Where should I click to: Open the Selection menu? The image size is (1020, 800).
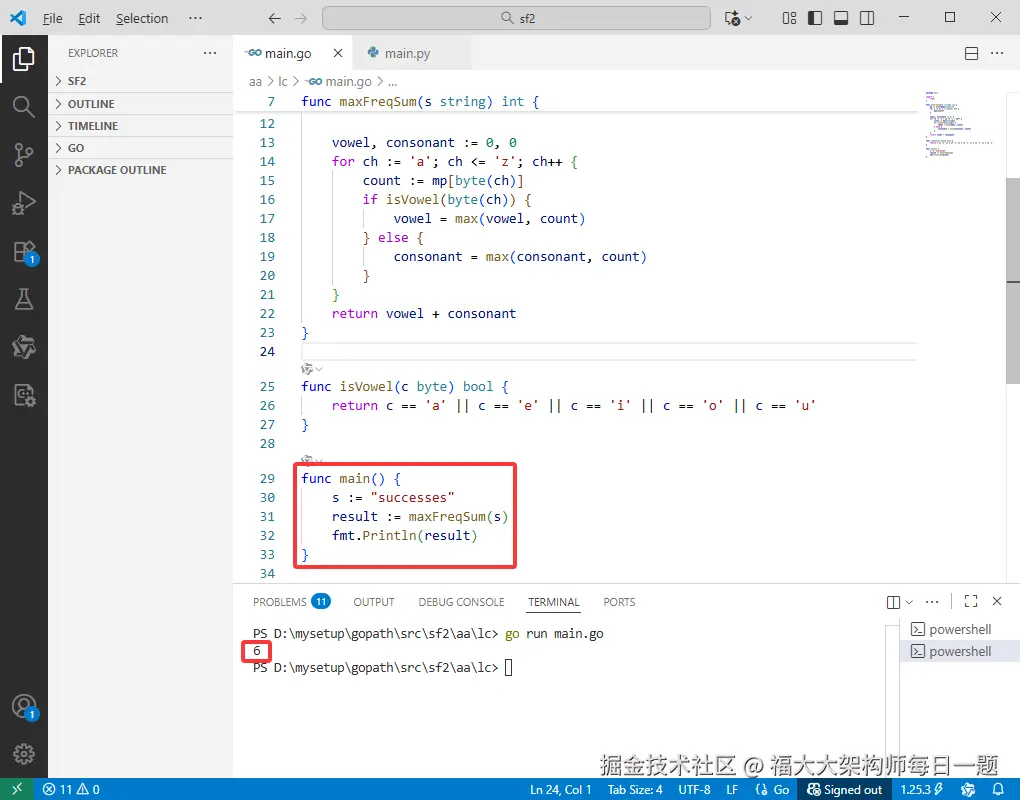[142, 18]
